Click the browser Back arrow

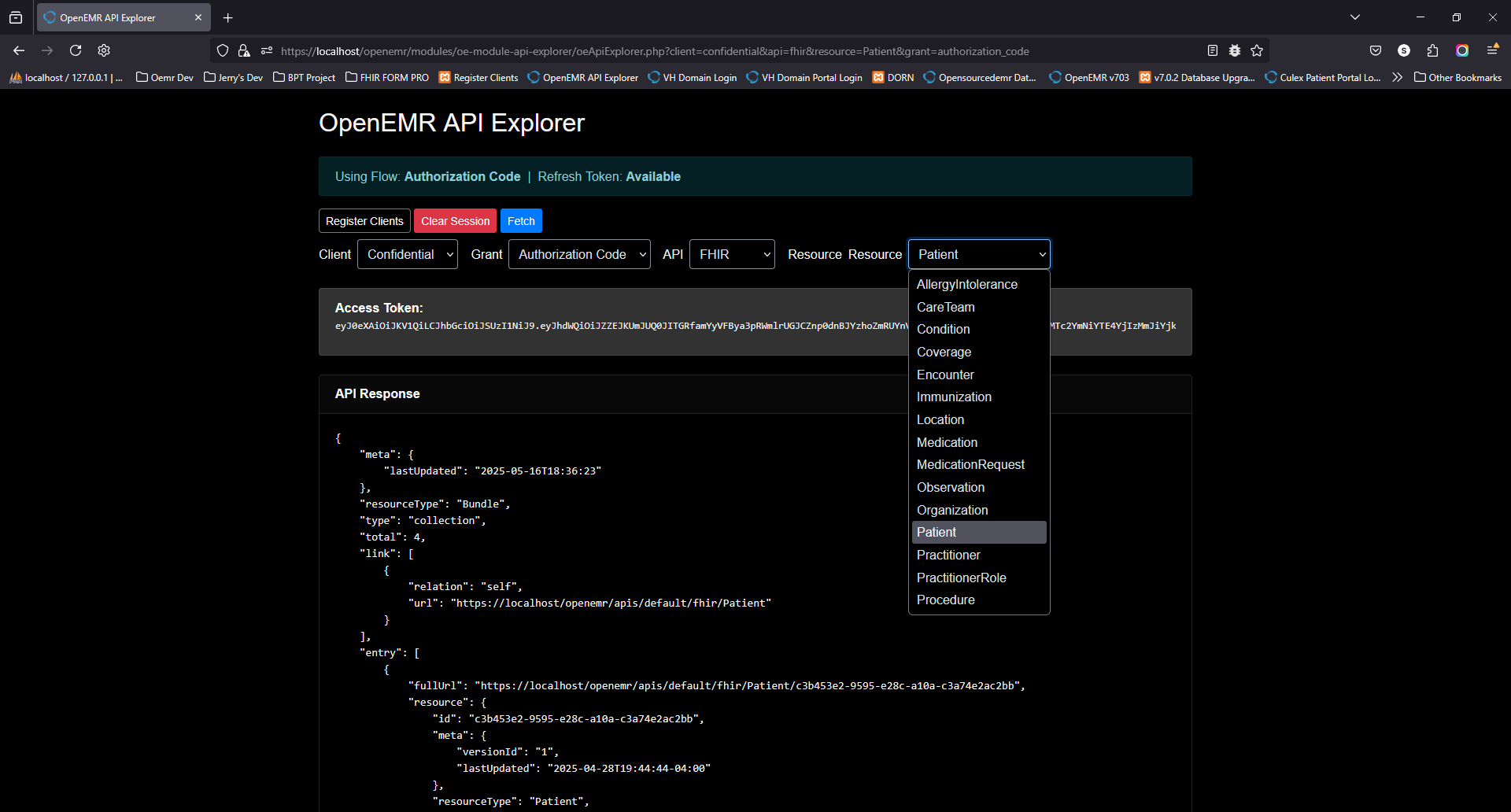(19, 50)
